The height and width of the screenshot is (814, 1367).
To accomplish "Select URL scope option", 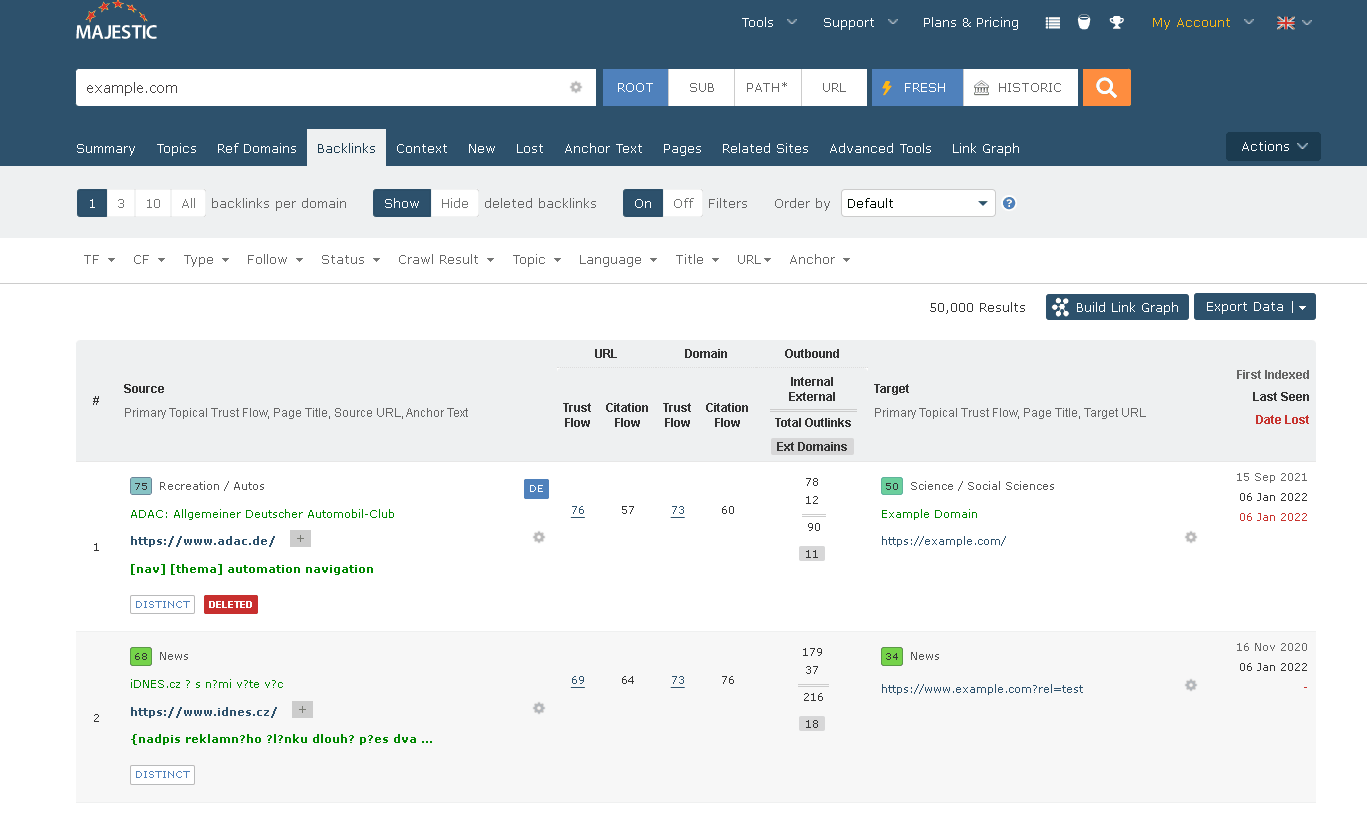I will click(834, 87).
